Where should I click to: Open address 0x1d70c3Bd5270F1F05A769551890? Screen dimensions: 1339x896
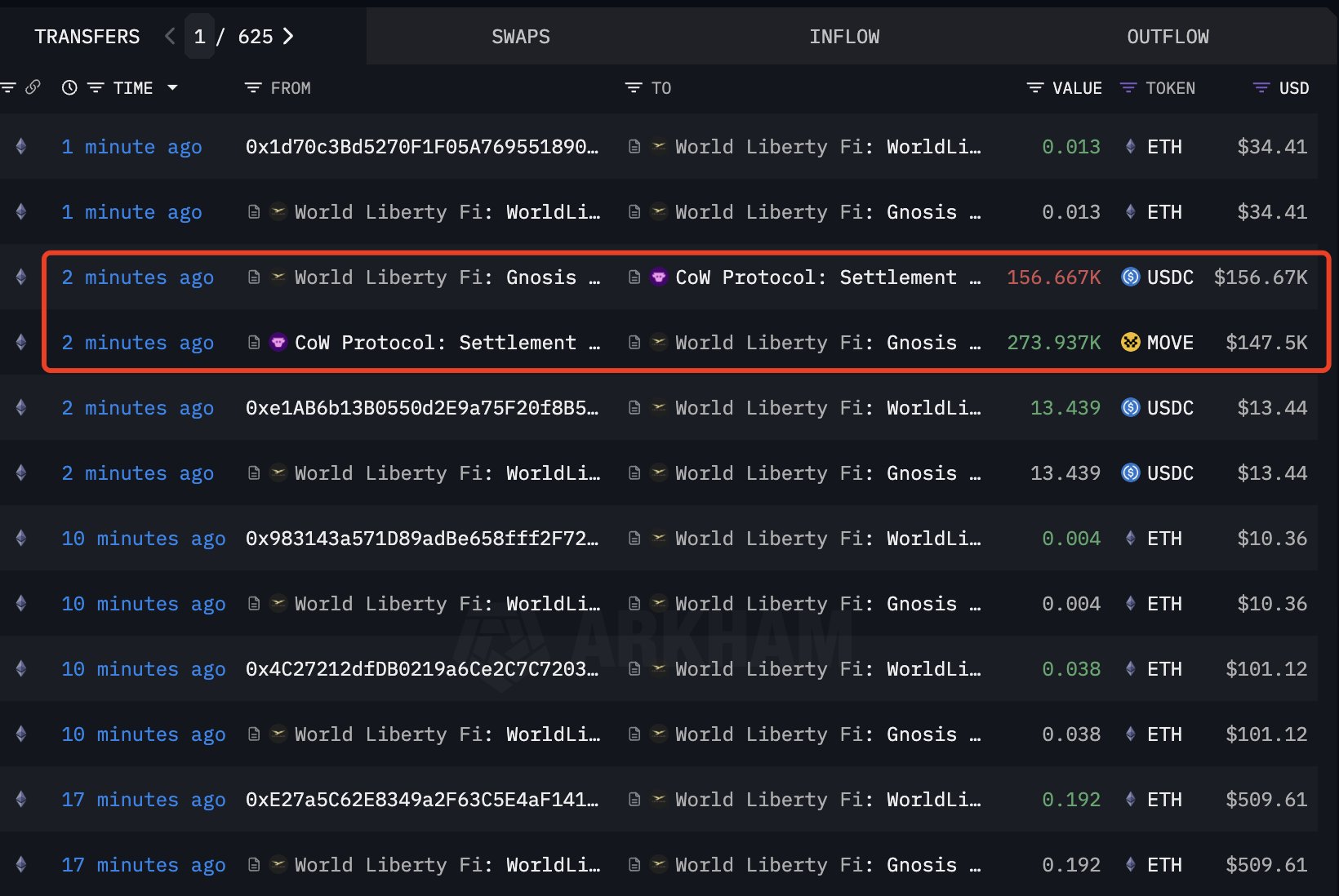tap(421, 147)
